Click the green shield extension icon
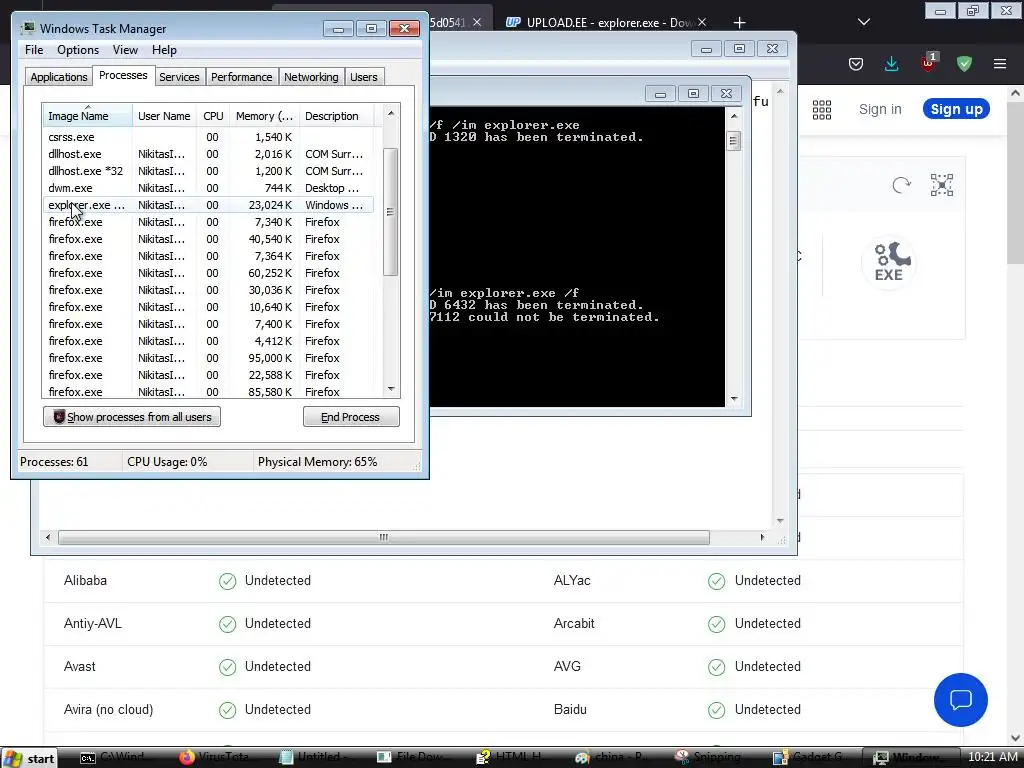This screenshot has height=768, width=1024. pos(964,63)
